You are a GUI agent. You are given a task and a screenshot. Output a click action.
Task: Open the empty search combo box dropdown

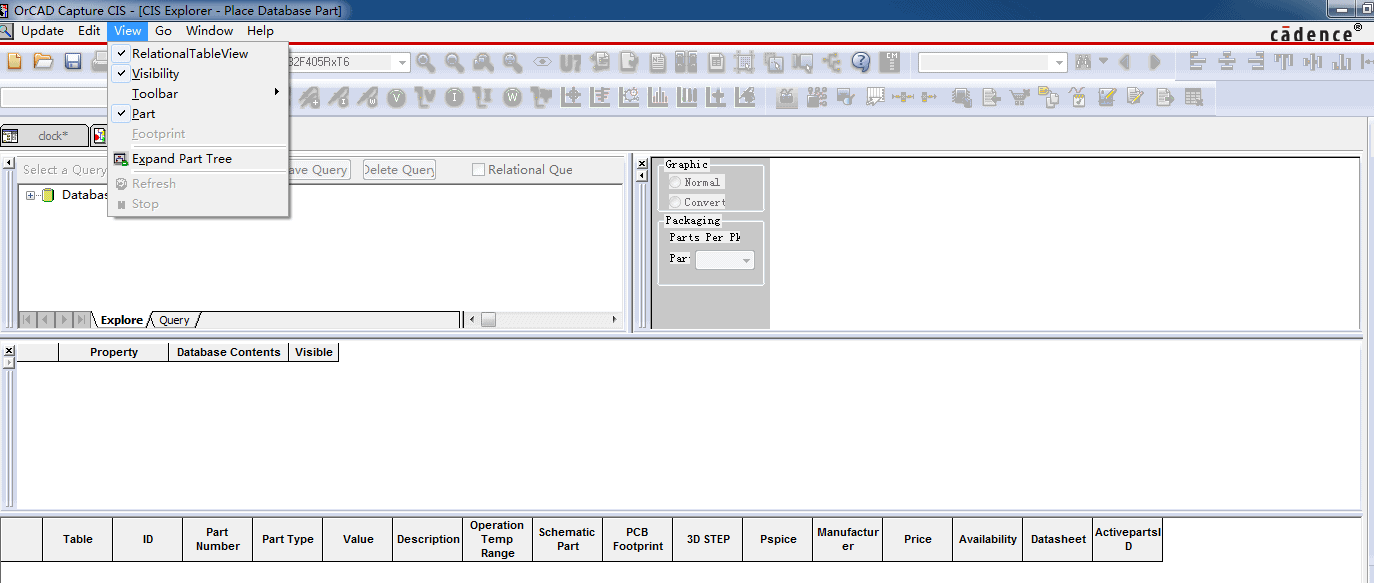coord(1060,62)
